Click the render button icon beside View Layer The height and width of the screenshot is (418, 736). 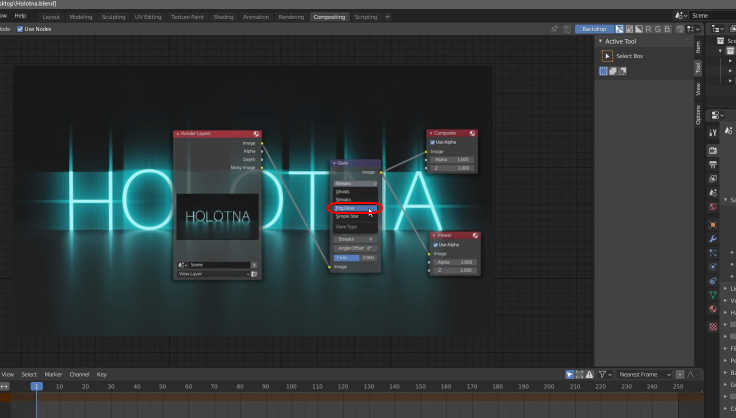(254, 274)
